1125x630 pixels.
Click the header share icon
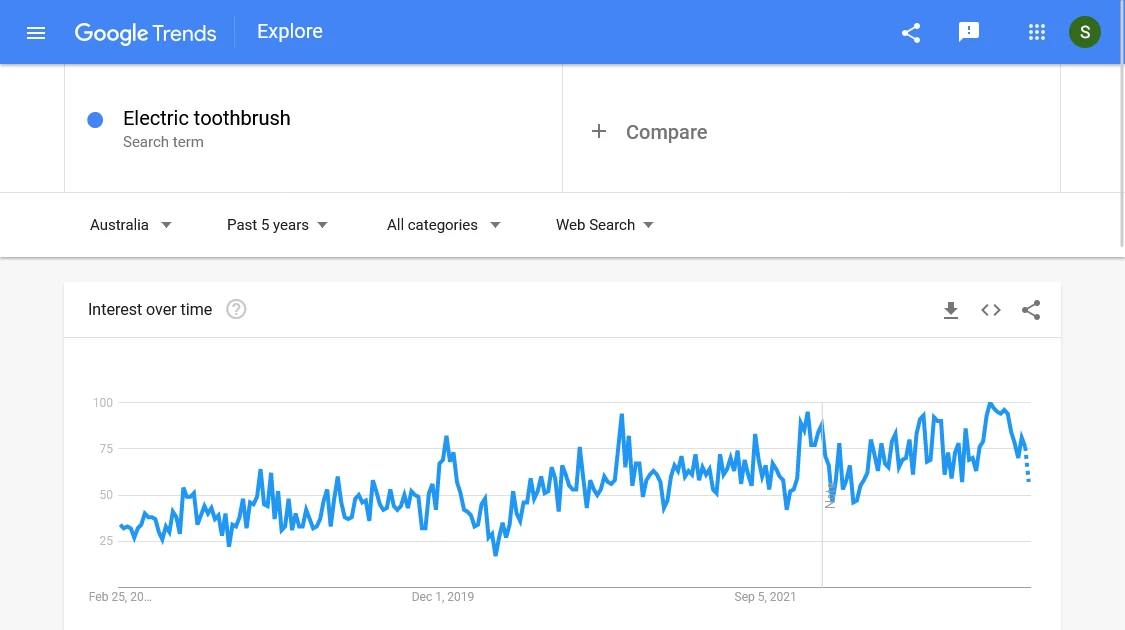pos(910,33)
